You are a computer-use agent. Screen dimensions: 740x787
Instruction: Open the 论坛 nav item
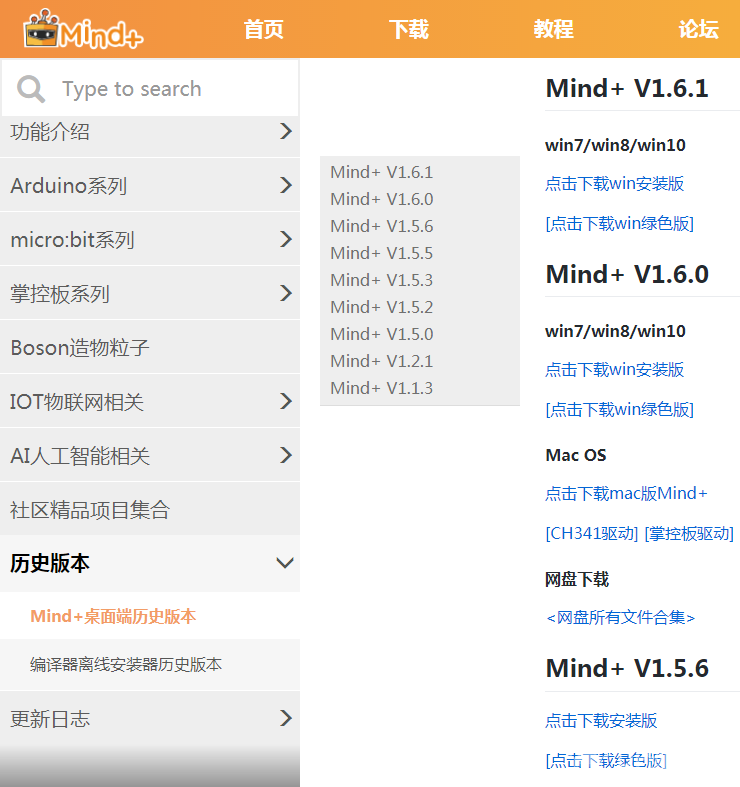click(x=698, y=29)
